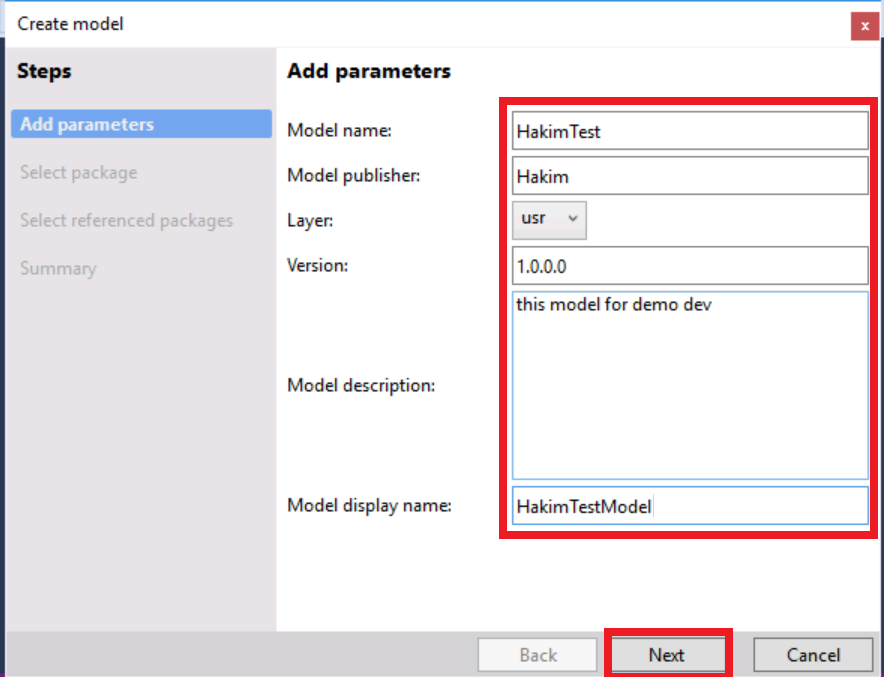
Task: Select the Add parameters step
Action: (x=141, y=125)
